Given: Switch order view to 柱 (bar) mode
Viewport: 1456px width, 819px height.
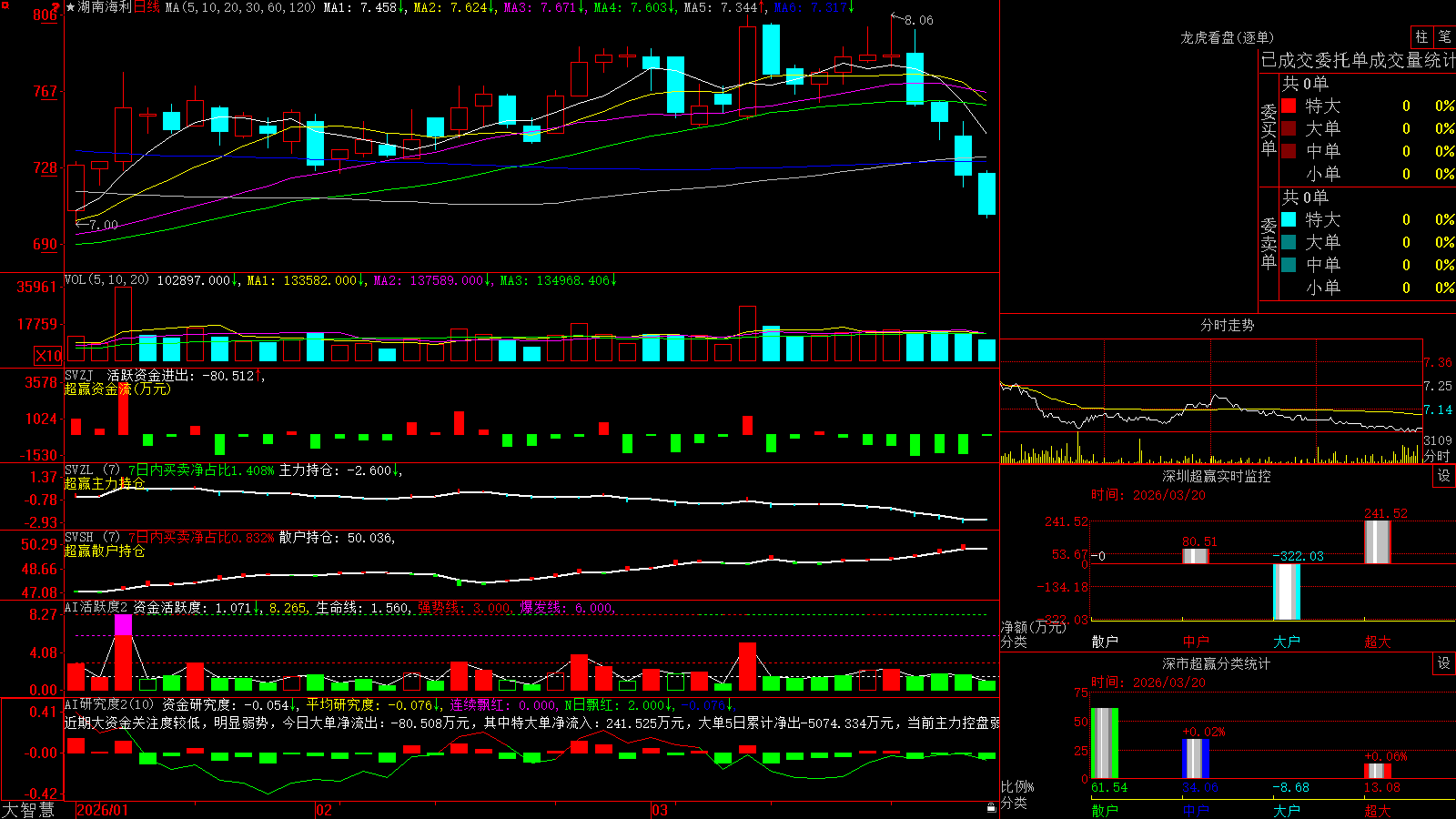Looking at the screenshot, I should click(x=1421, y=36).
